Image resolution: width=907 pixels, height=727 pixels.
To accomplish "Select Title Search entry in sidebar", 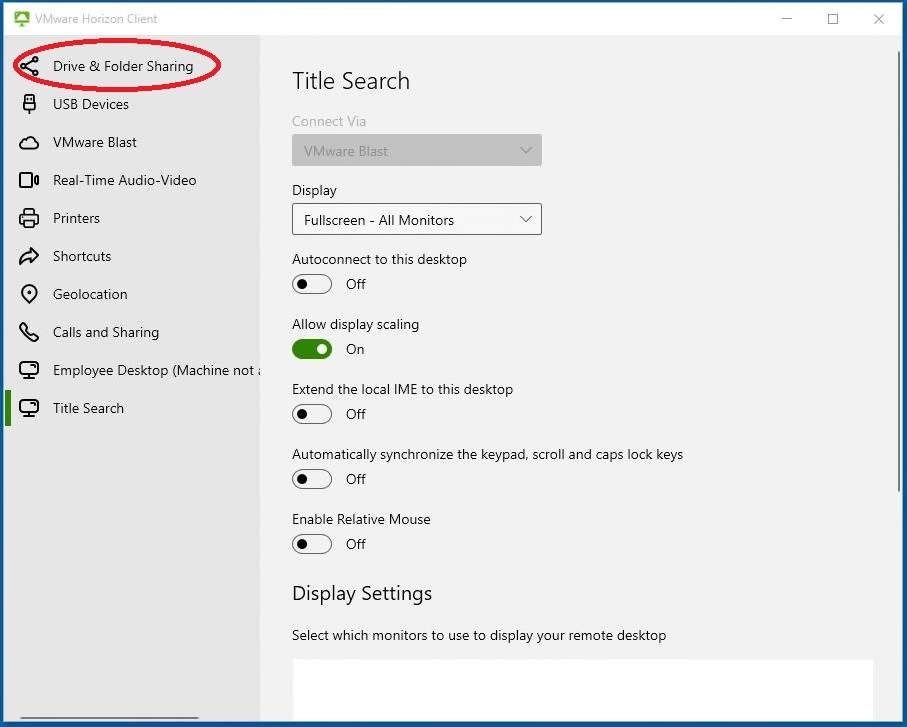I will point(132,408).
